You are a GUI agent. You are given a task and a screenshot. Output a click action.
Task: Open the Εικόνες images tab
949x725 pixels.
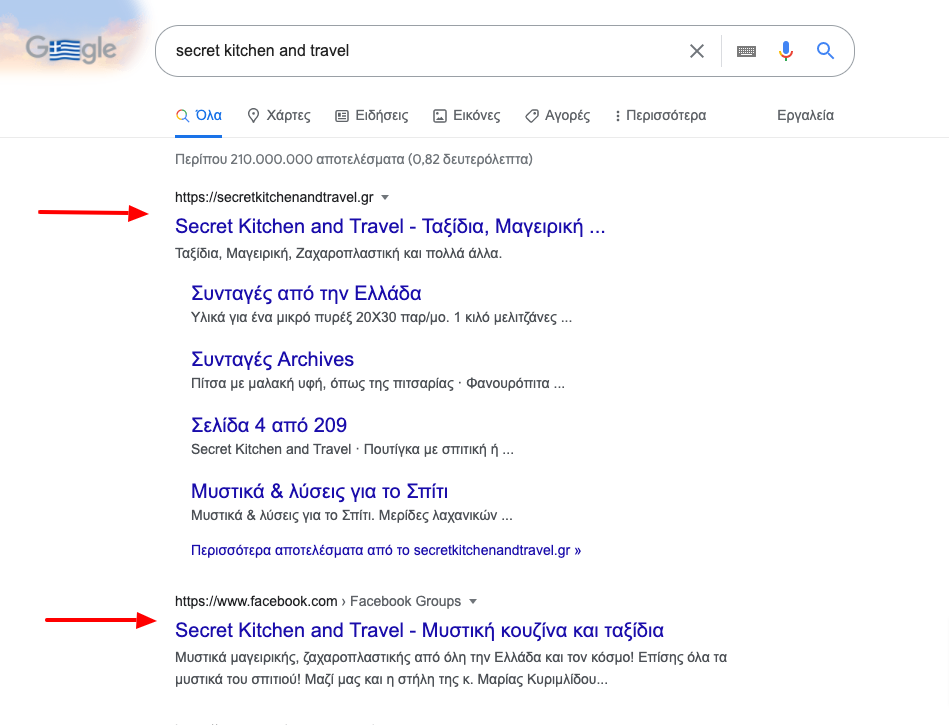[467, 115]
